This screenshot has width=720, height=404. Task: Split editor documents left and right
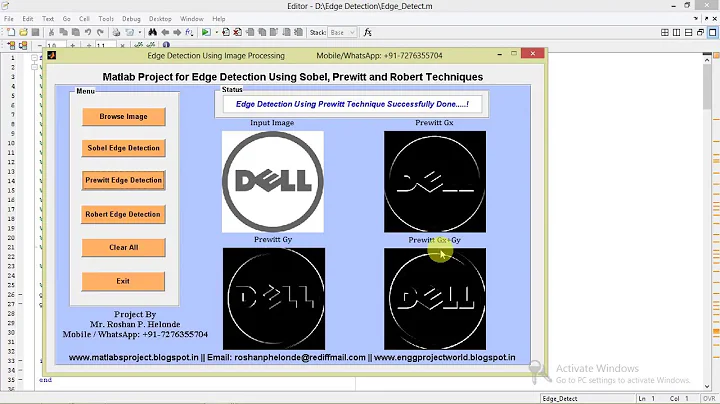pyautogui.click(x=676, y=32)
